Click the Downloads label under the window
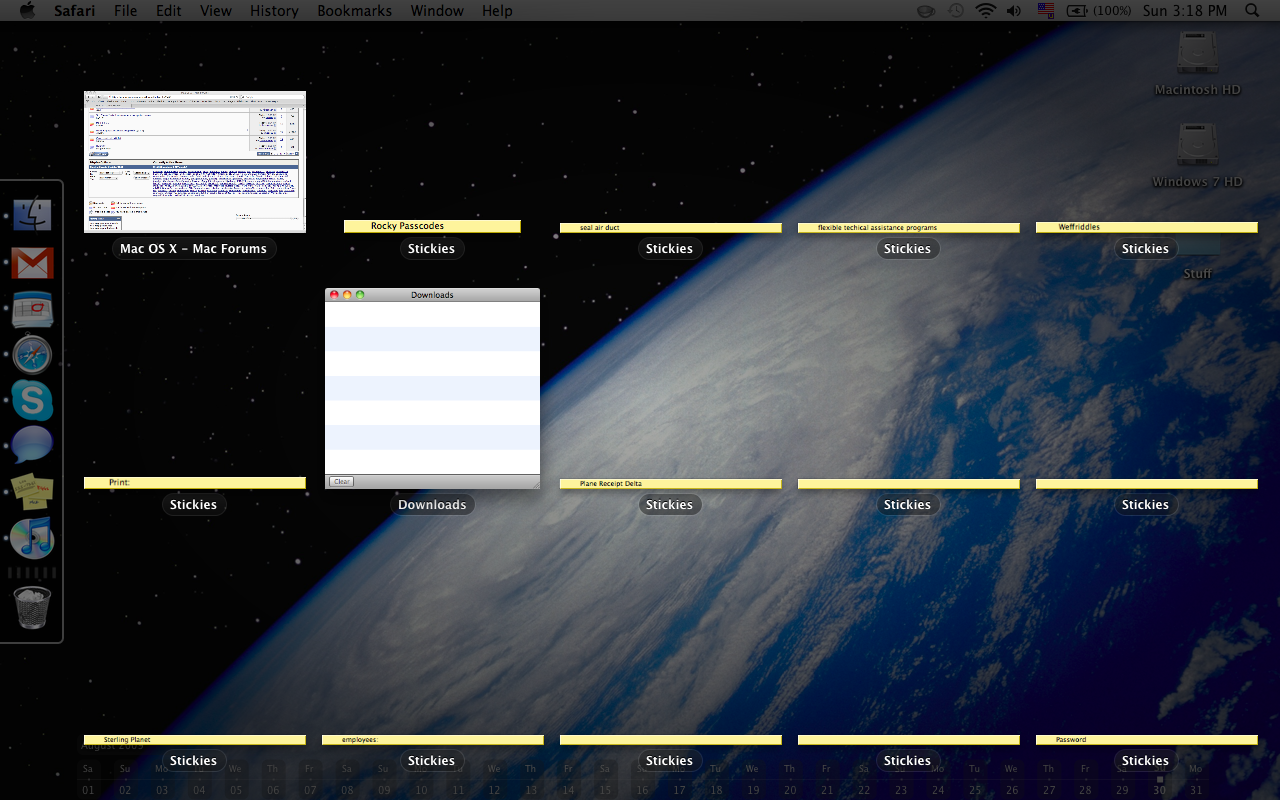Screen dimensions: 1280x800 432,505
